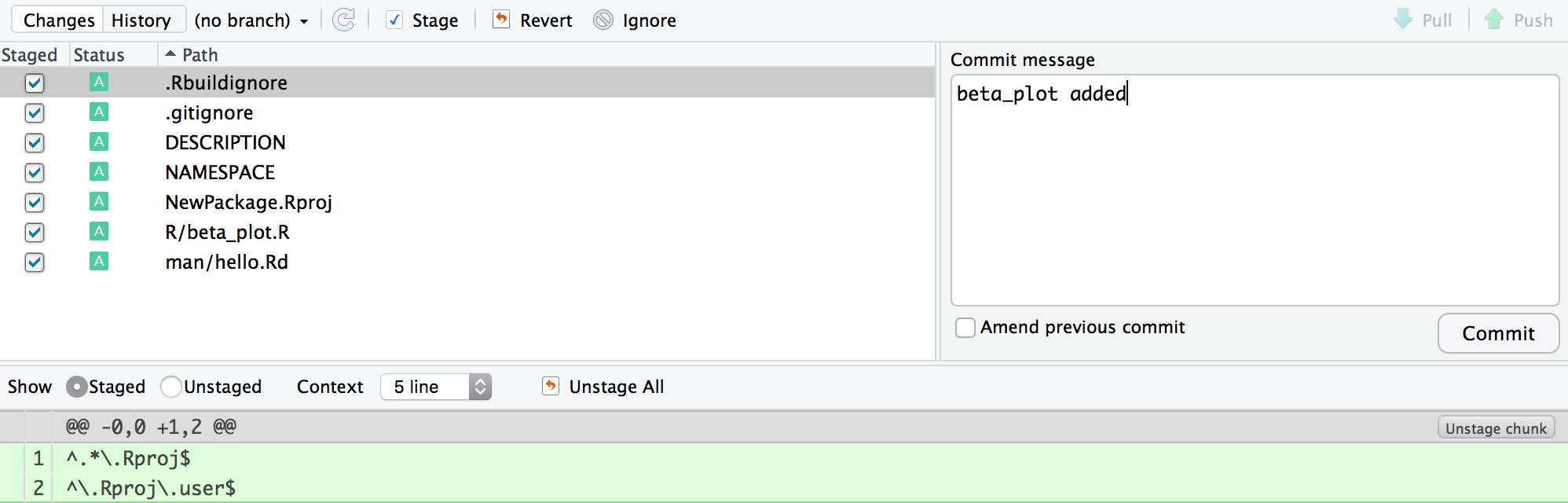The width and height of the screenshot is (1568, 503).
Task: Click the Ignore icon in the toolbar
Action: coord(603,20)
